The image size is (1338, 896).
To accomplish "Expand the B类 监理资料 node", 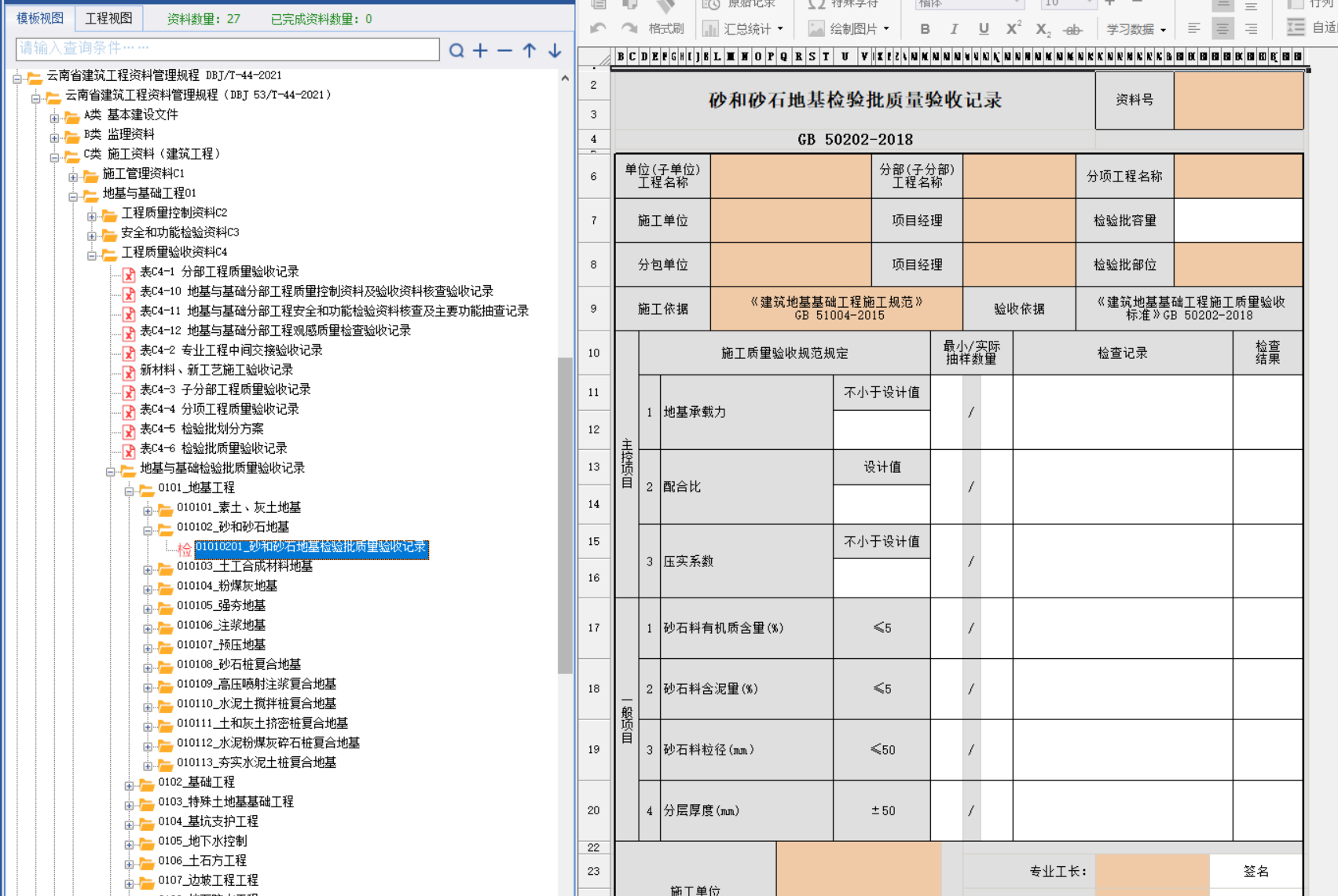I will (54, 138).
